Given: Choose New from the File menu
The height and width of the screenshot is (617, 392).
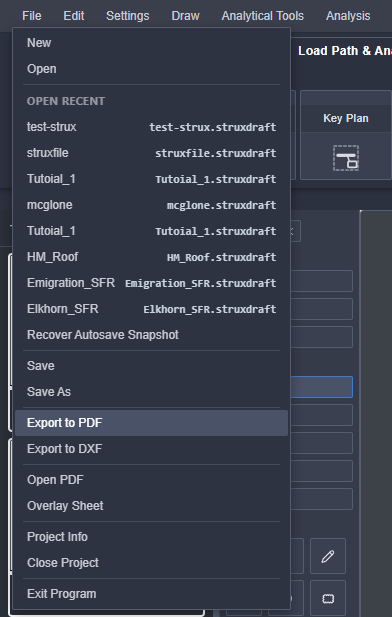Looking at the screenshot, I should point(152,42).
